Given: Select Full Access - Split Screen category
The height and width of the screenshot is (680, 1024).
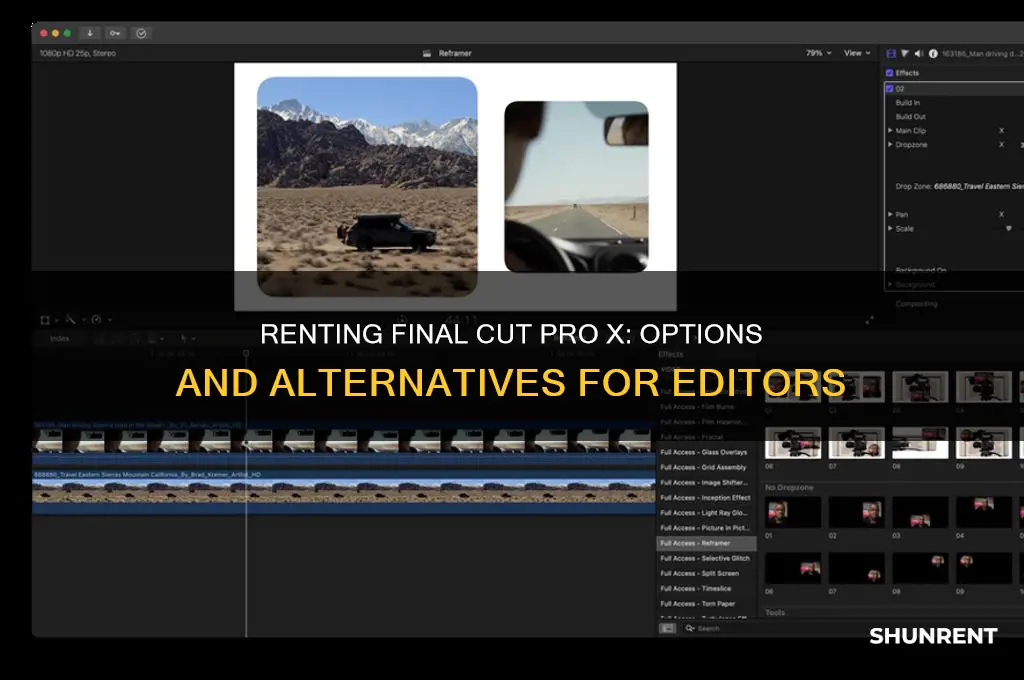Looking at the screenshot, I should [x=705, y=574].
